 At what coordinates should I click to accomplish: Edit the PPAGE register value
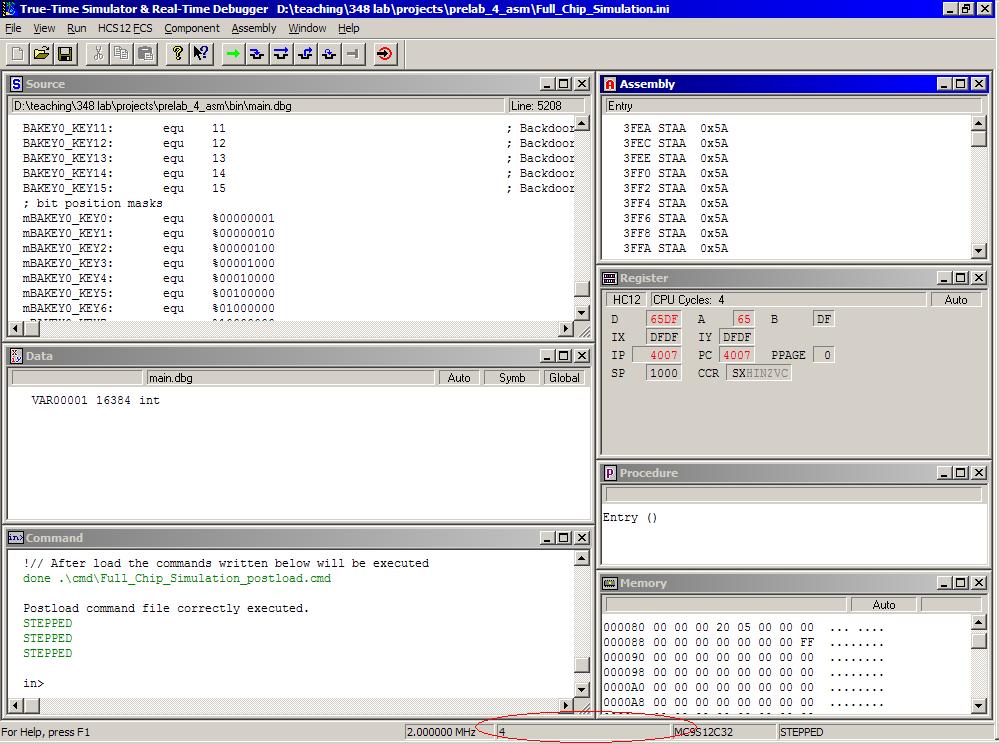click(x=826, y=355)
